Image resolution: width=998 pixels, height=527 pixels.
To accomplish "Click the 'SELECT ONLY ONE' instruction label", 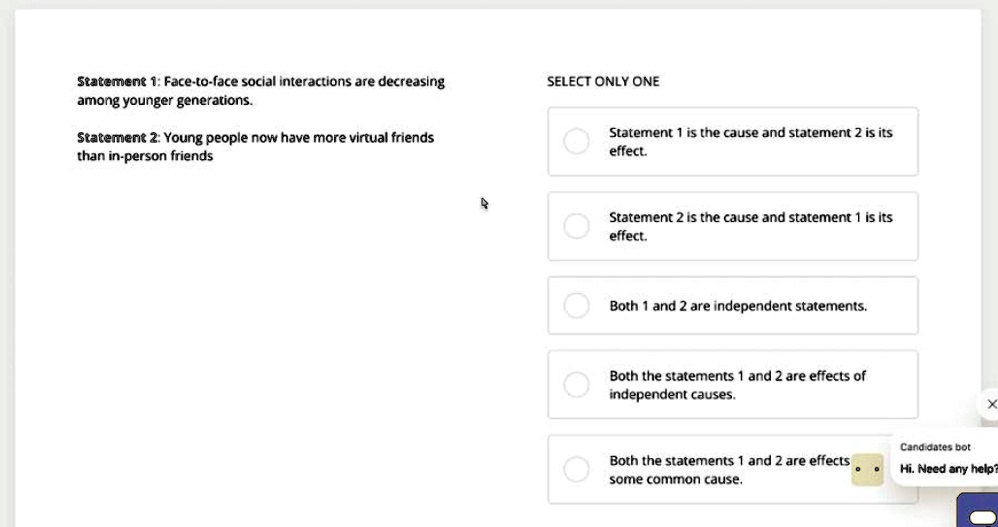I will (x=603, y=82).
